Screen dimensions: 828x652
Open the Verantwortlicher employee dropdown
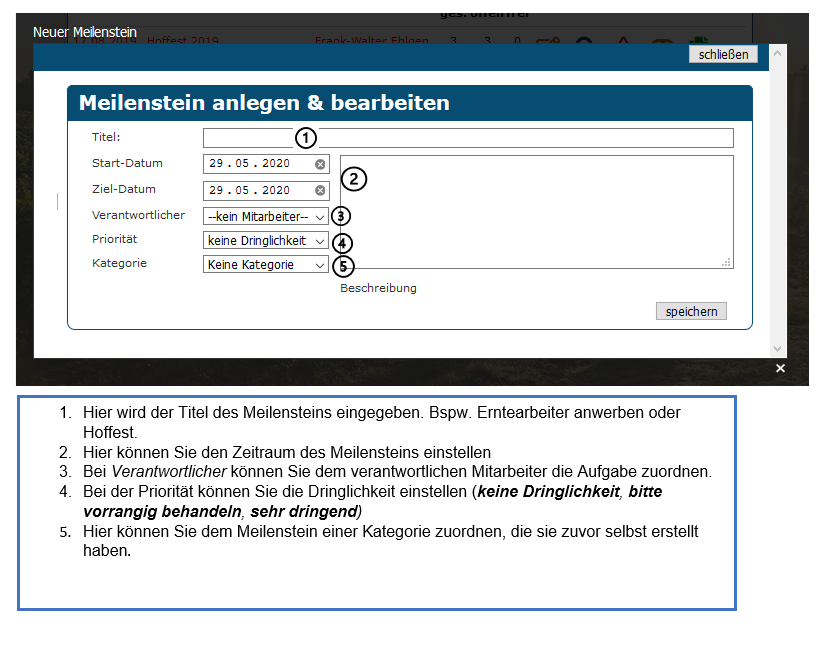pos(265,216)
